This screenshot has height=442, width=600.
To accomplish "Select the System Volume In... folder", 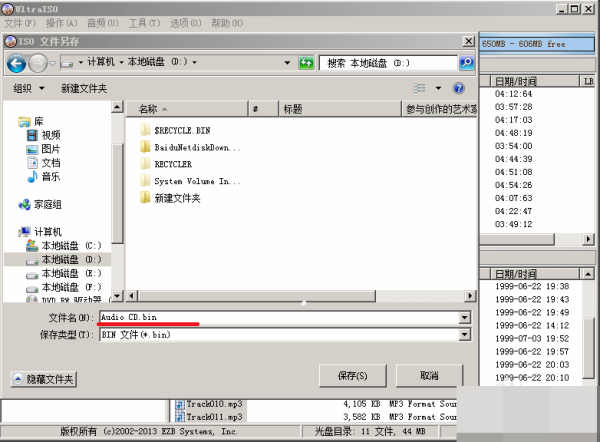I will (190, 181).
